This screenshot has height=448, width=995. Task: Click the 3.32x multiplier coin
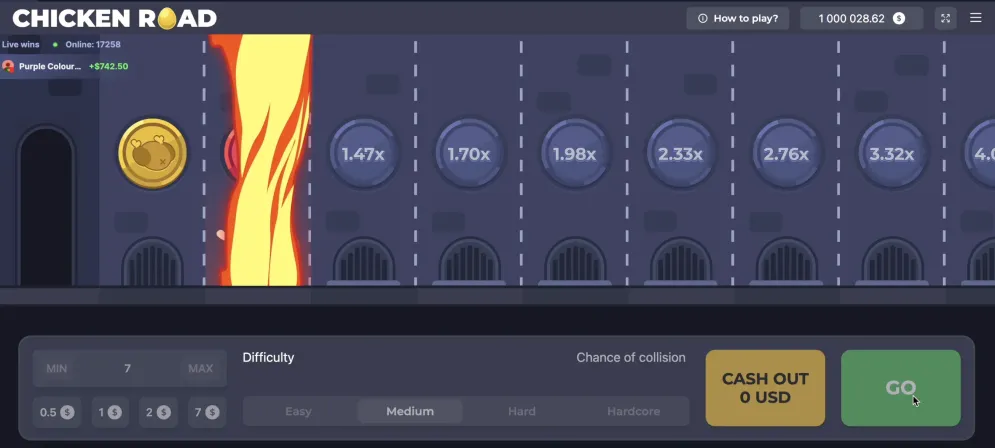point(892,154)
